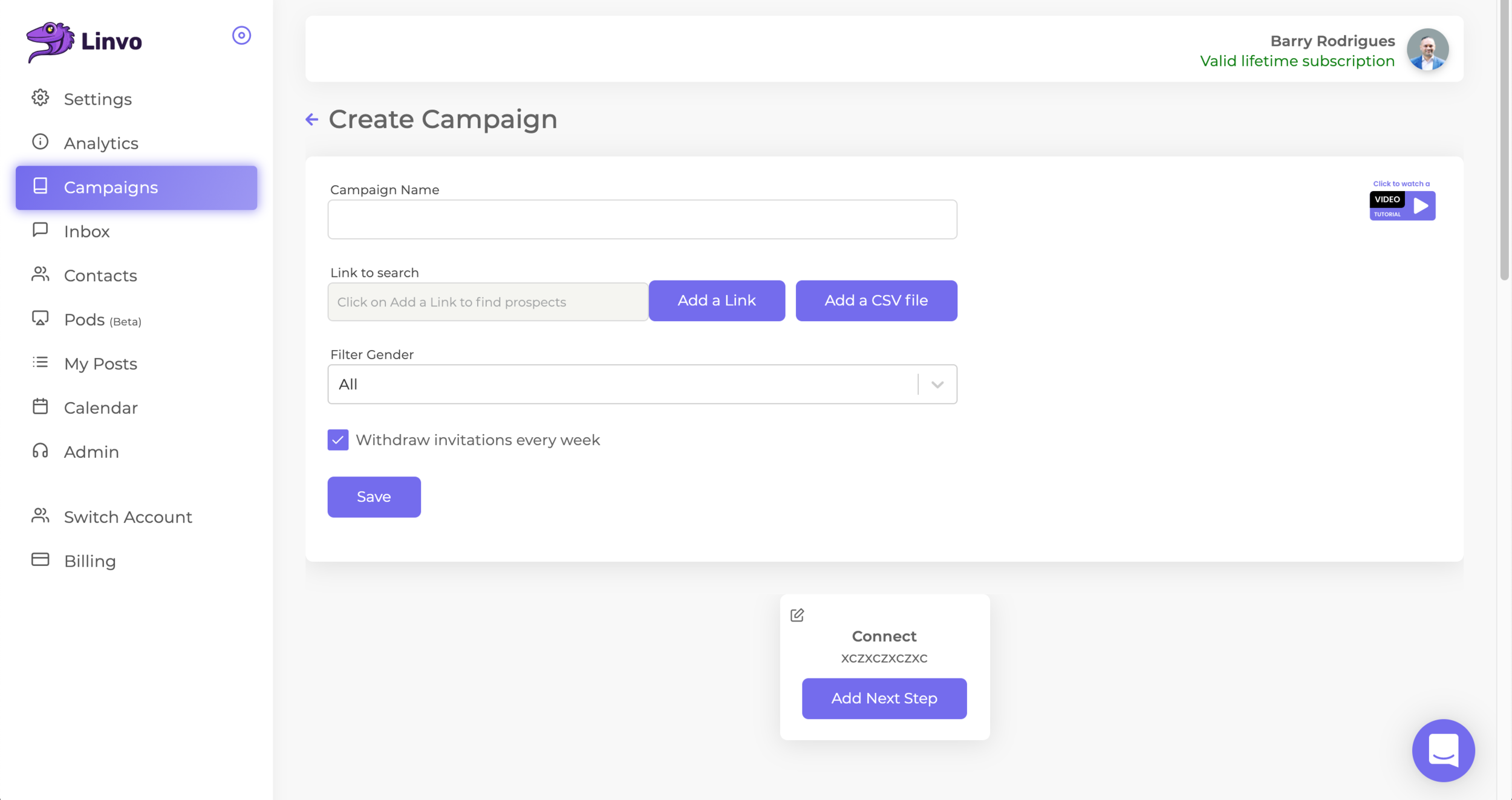Click the sidebar collapse target icon
Viewport: 1512px width, 800px height.
click(241, 36)
